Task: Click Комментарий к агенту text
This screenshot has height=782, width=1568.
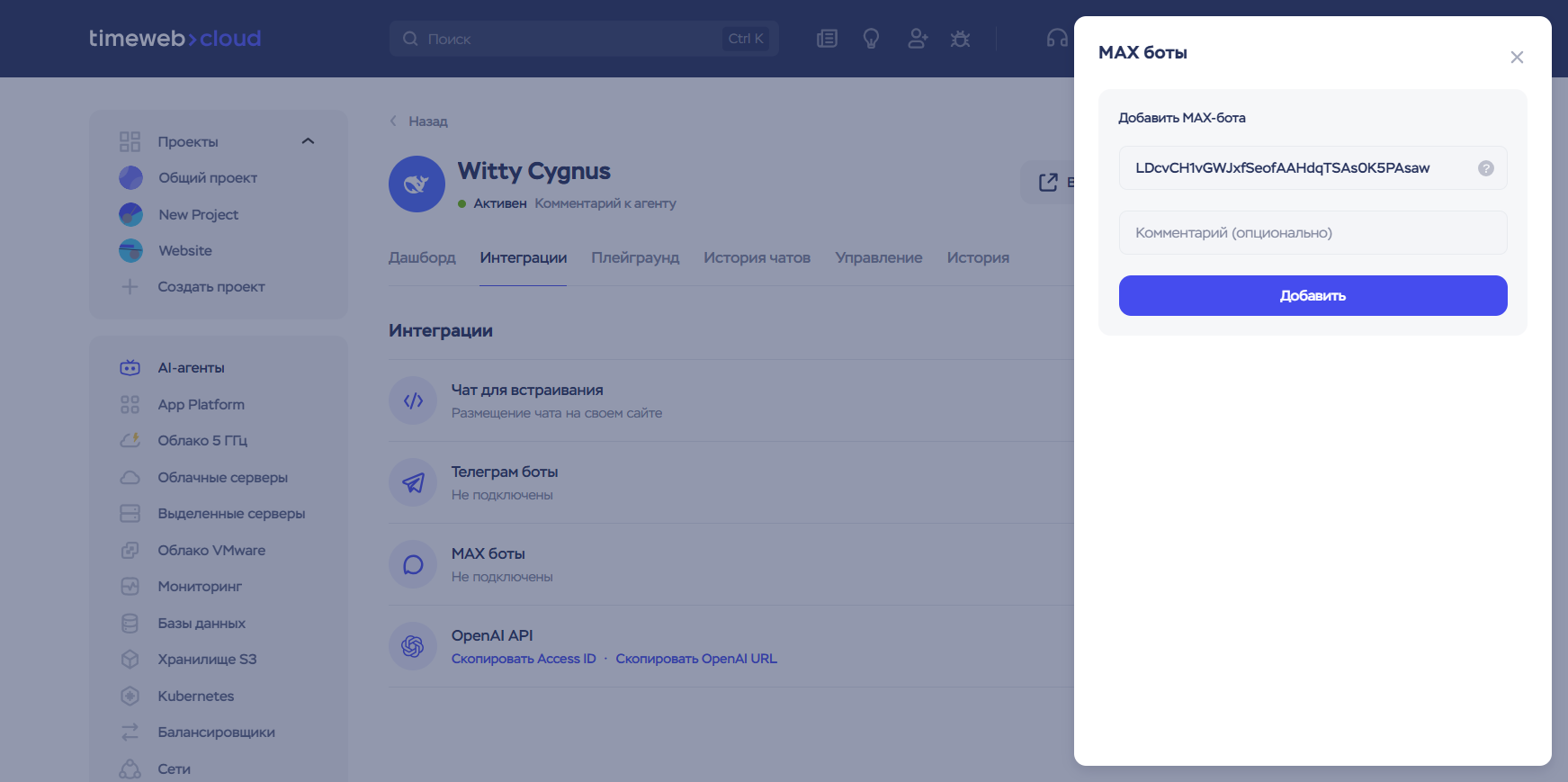Action: click(x=605, y=203)
